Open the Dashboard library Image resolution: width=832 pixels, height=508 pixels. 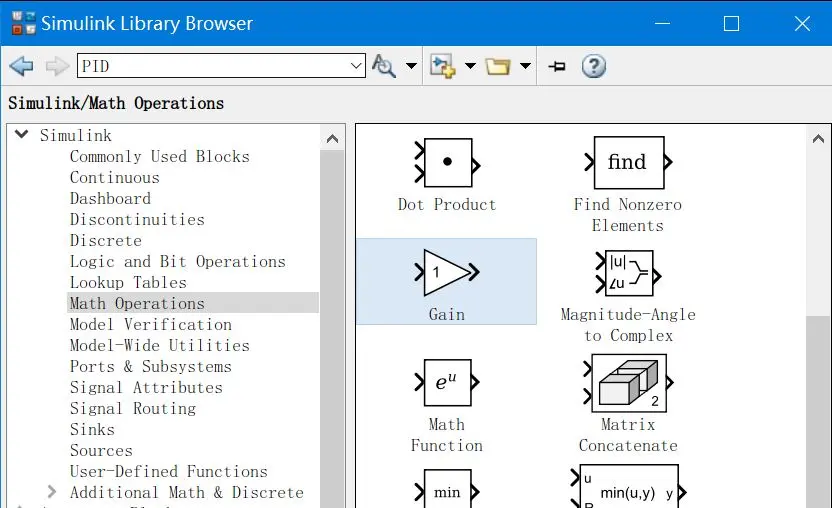[x=110, y=199]
